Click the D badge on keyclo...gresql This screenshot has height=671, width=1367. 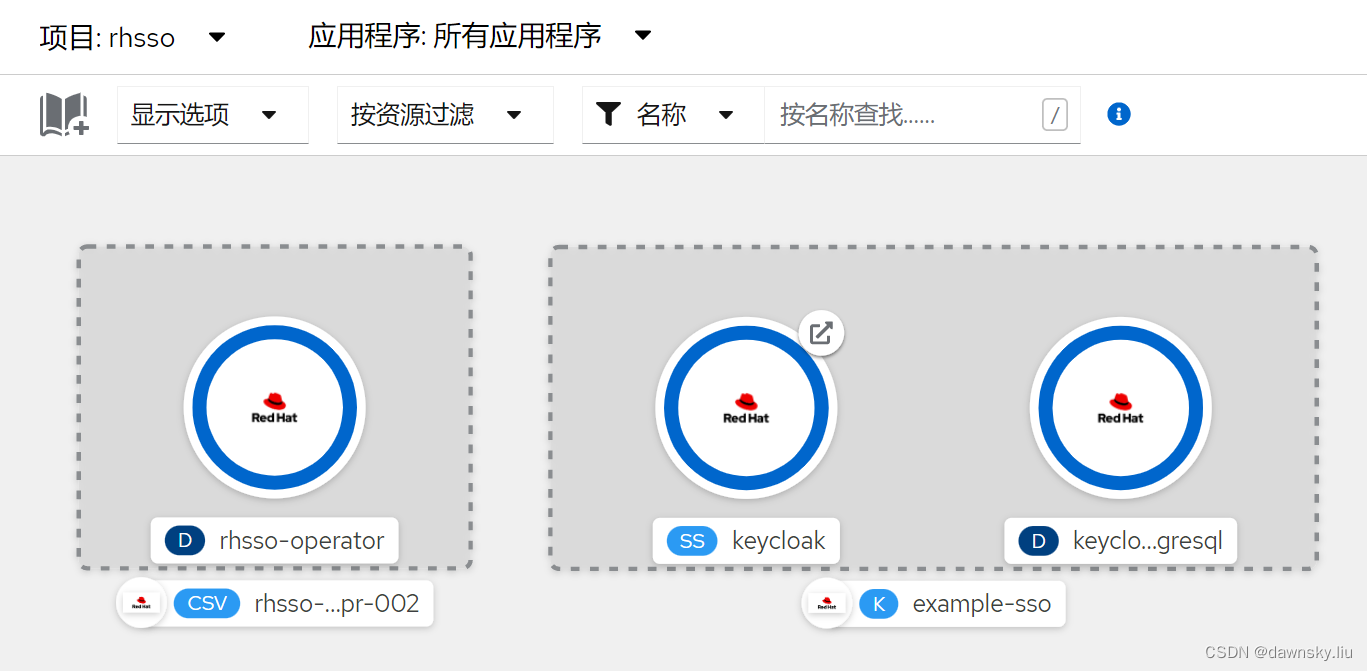point(1039,542)
